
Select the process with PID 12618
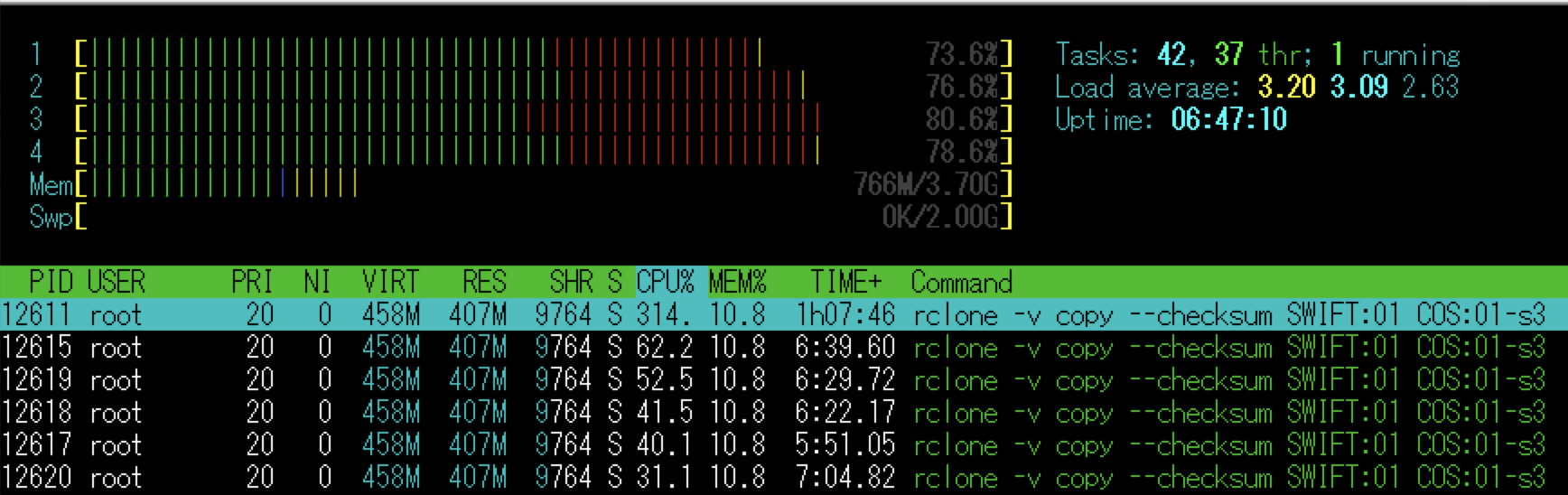[x=784, y=413]
